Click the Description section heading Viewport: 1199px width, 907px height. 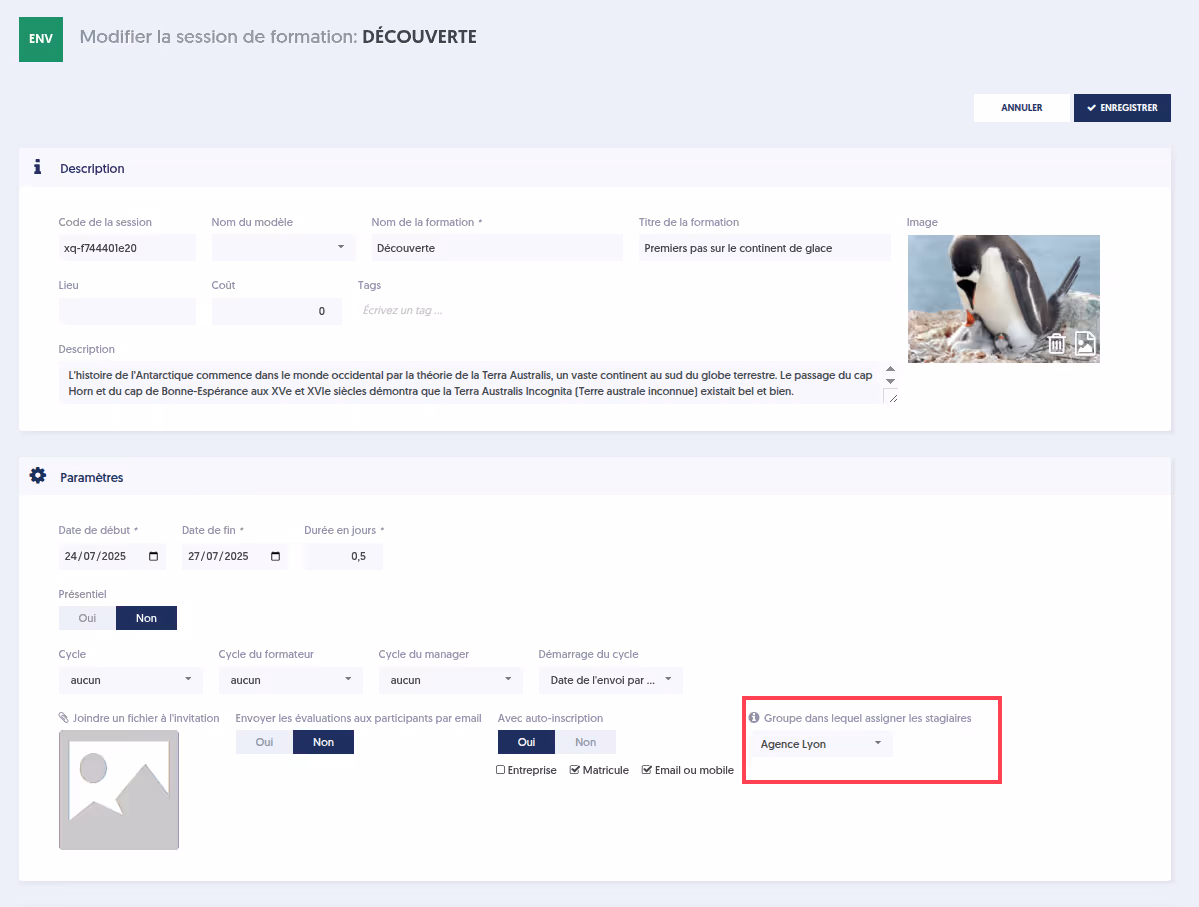click(92, 168)
